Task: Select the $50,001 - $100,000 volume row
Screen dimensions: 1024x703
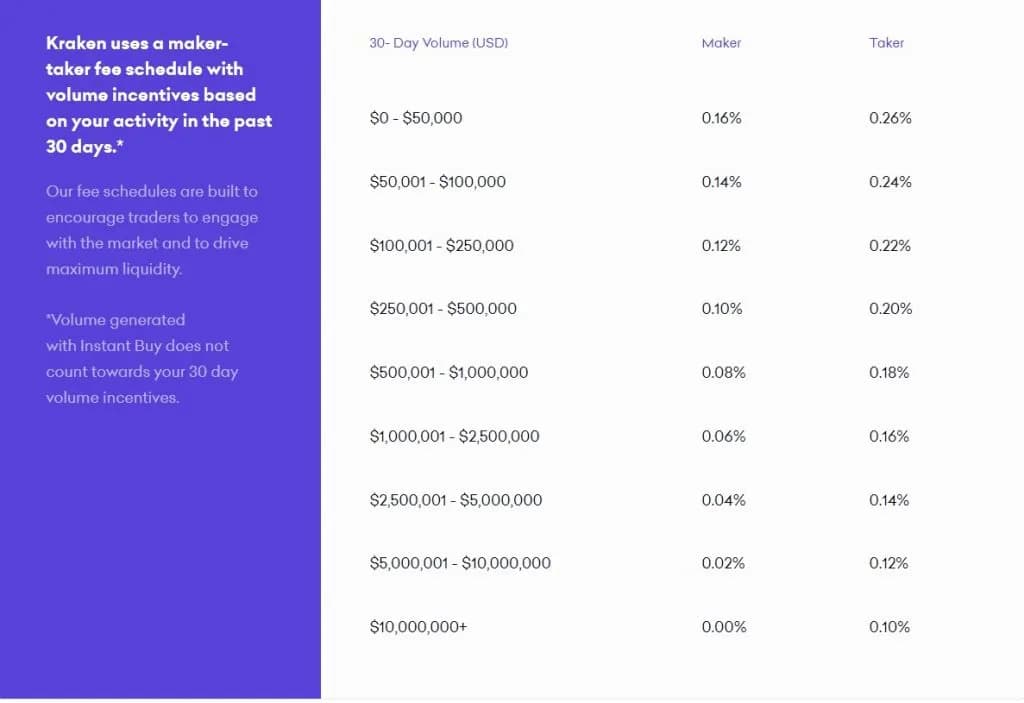Action: [x=437, y=182]
